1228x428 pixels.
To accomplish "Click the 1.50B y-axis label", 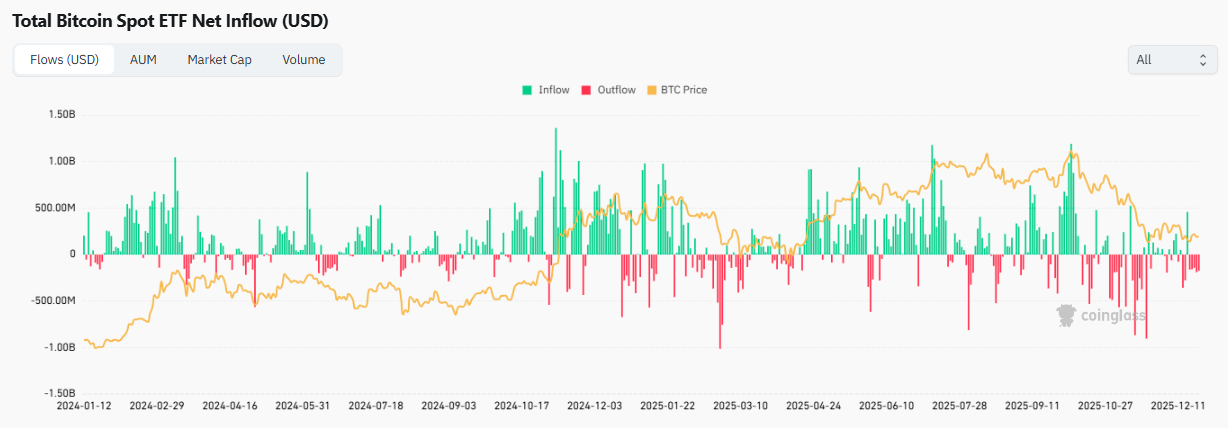I will [61, 115].
